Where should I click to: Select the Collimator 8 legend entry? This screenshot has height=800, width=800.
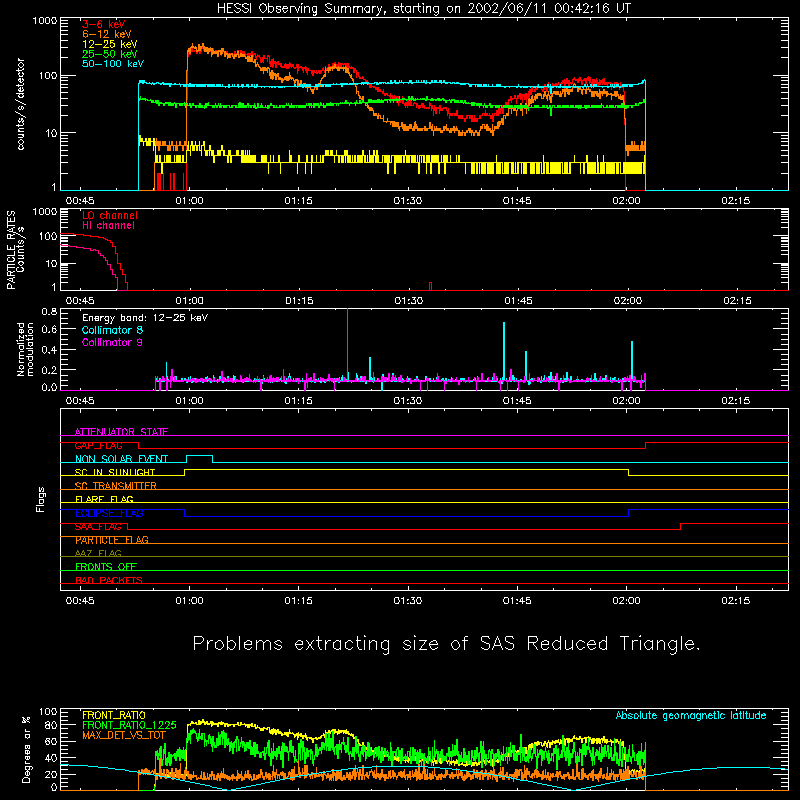(112, 330)
